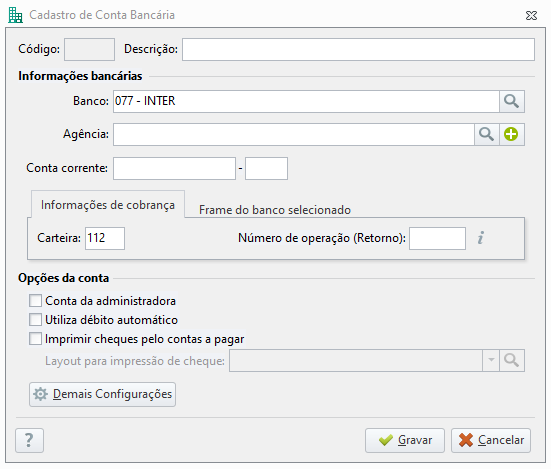Click the Gravar button
551x469 pixels.
coord(405,440)
